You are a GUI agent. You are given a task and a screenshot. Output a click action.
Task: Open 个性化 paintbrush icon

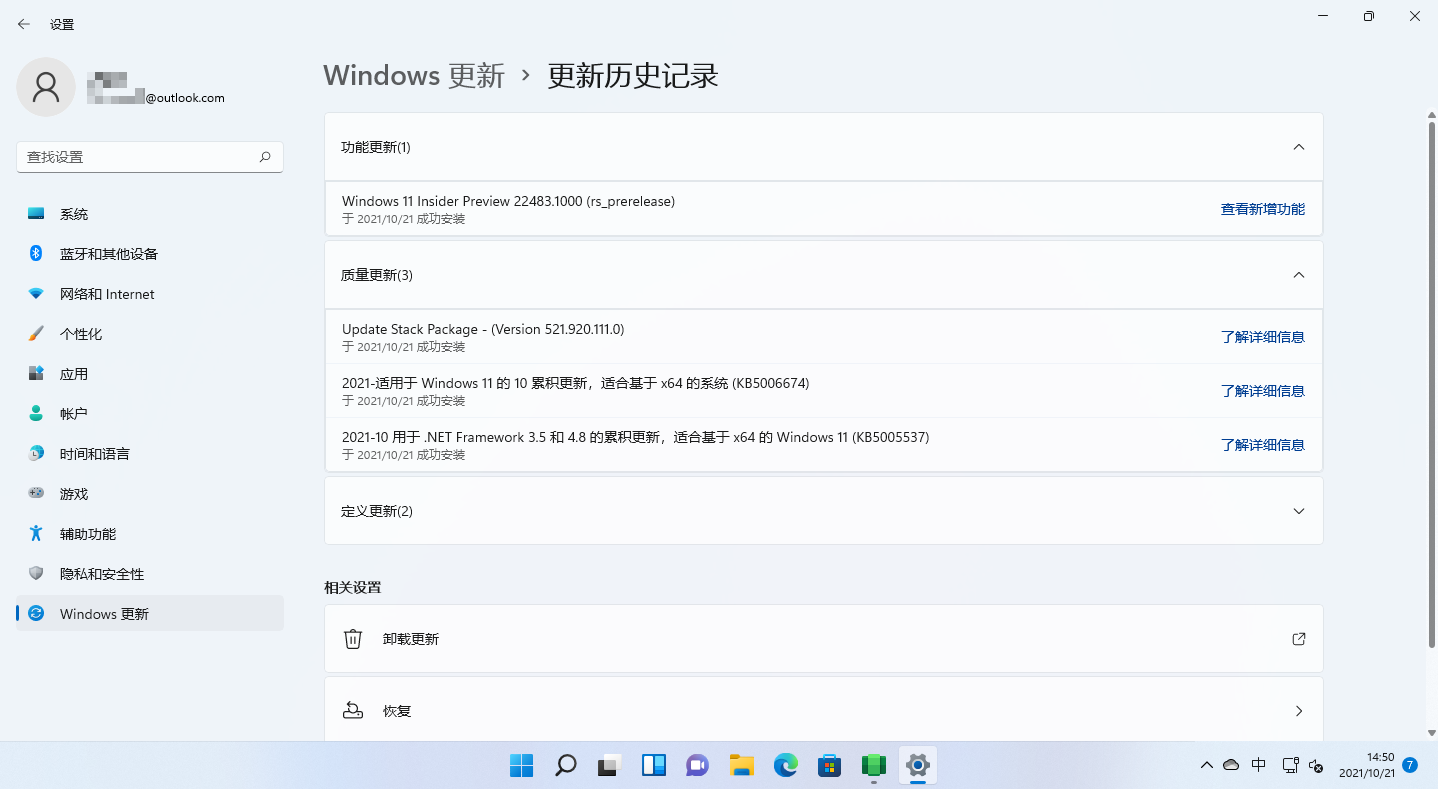(x=36, y=334)
